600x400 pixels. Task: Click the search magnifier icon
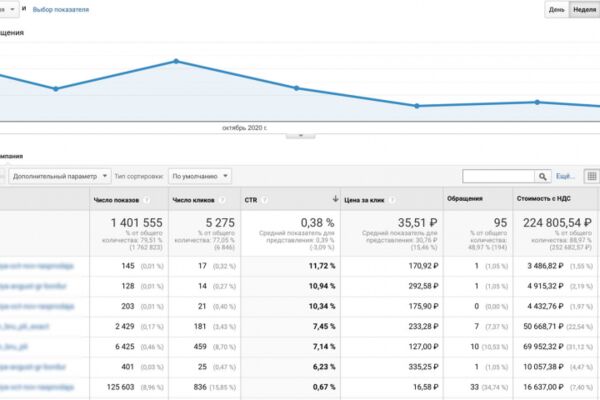pyautogui.click(x=543, y=176)
